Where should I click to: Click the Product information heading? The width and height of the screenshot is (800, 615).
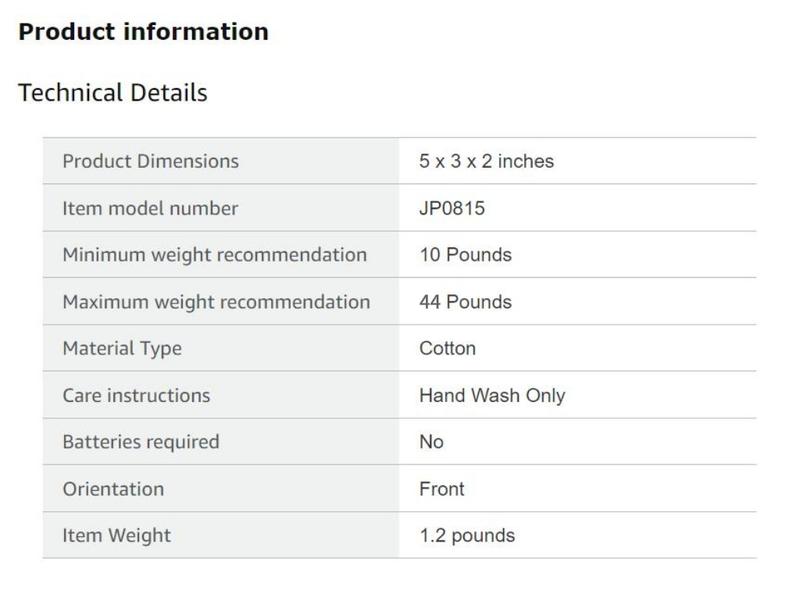coord(143,32)
